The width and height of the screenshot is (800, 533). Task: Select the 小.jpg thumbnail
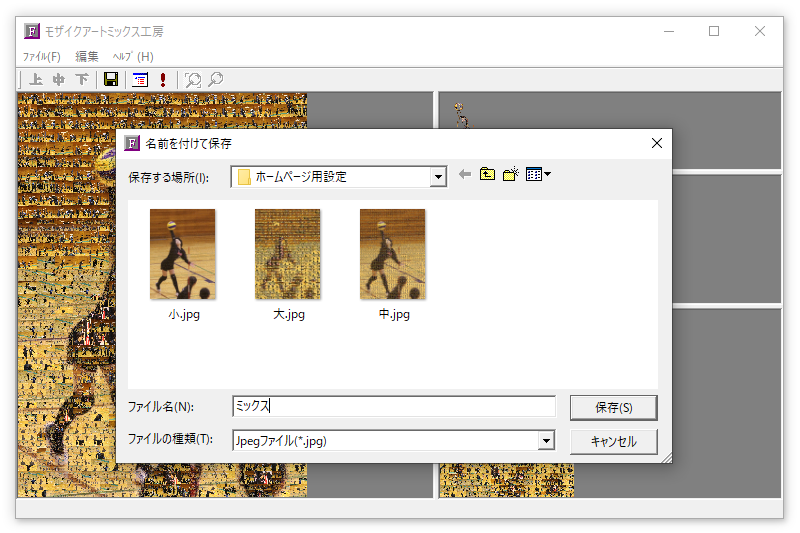183,254
